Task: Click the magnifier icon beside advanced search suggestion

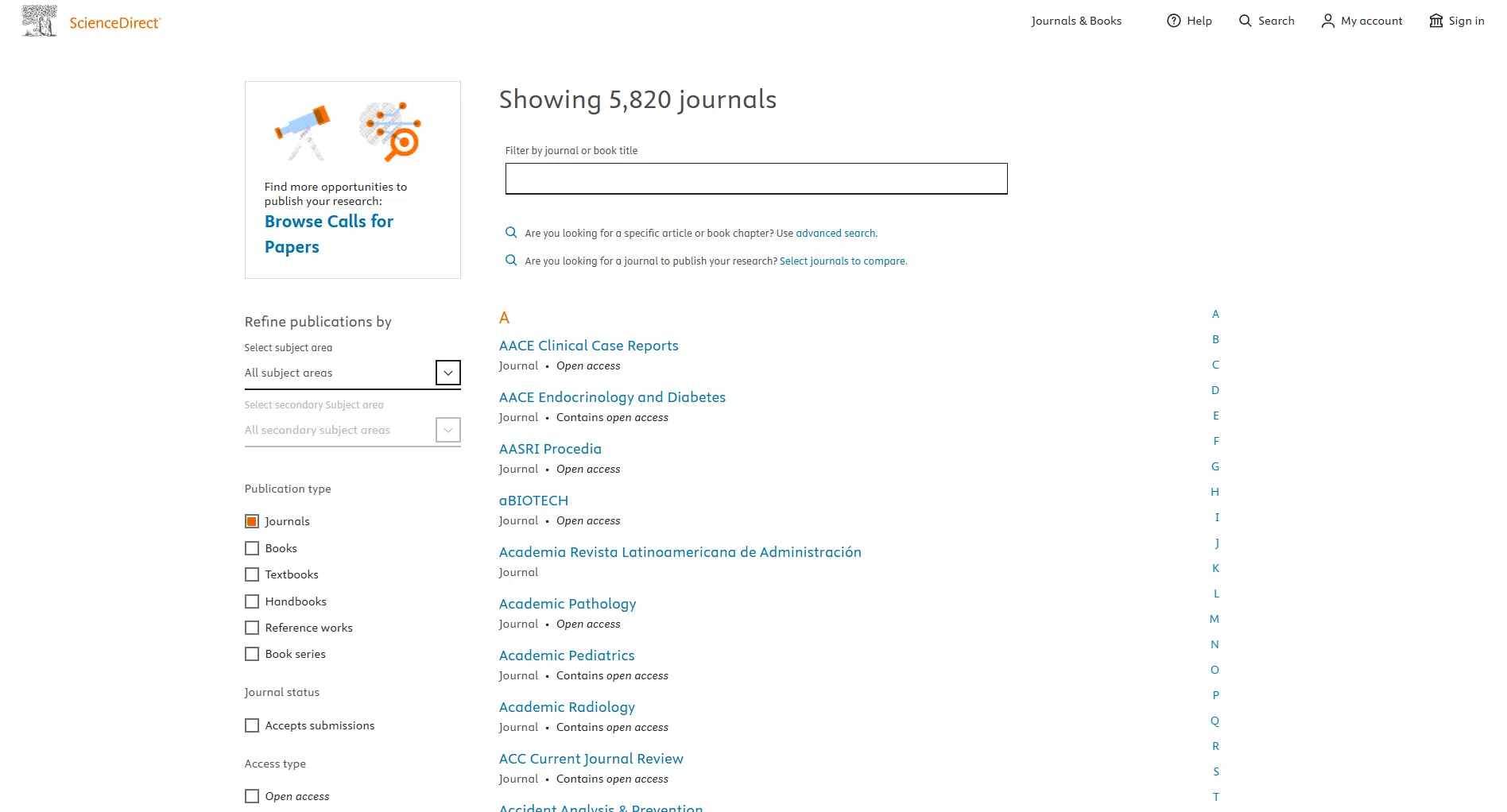Action: (x=511, y=232)
